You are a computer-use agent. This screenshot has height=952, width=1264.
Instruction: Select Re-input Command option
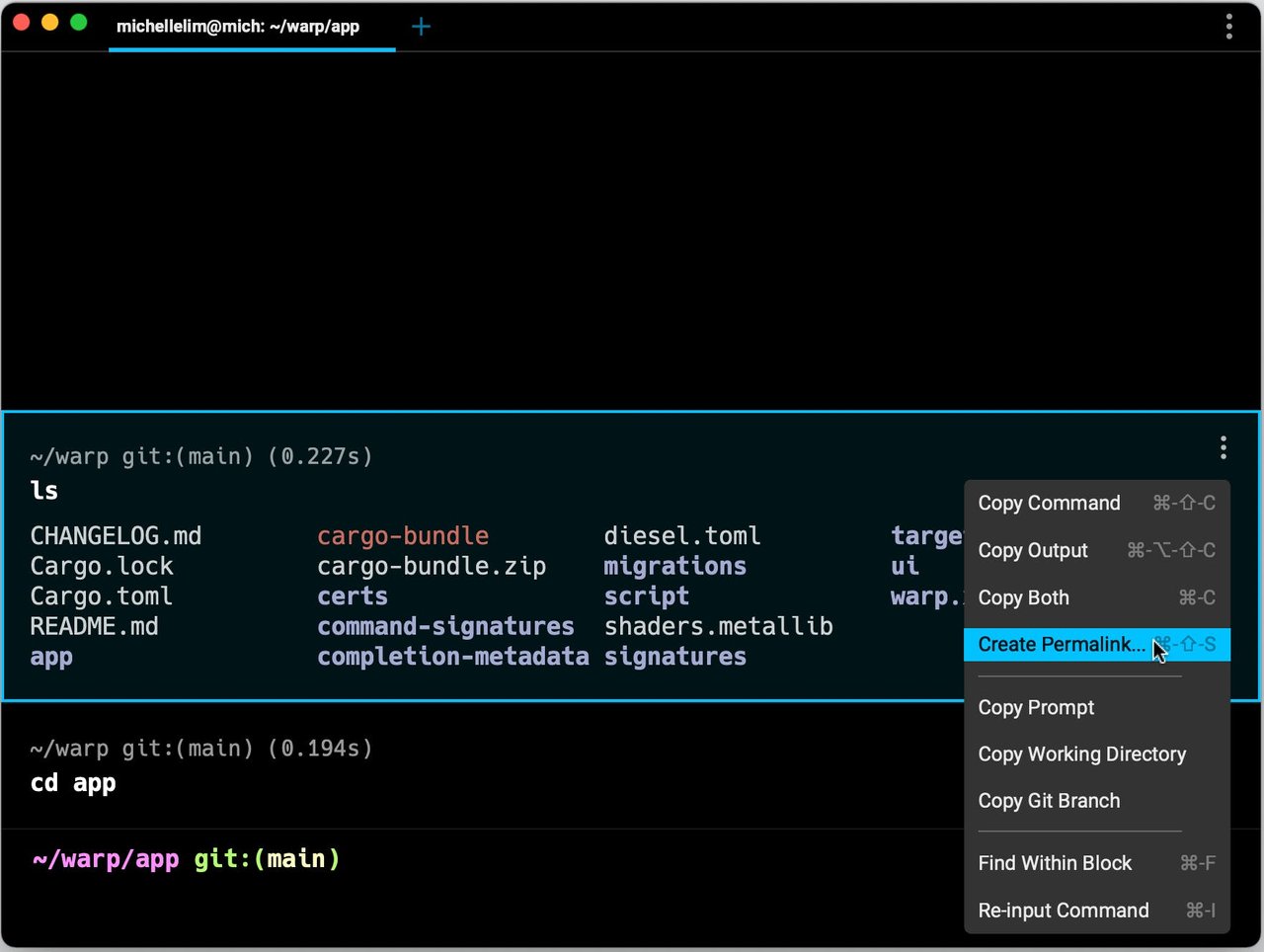click(x=1064, y=911)
